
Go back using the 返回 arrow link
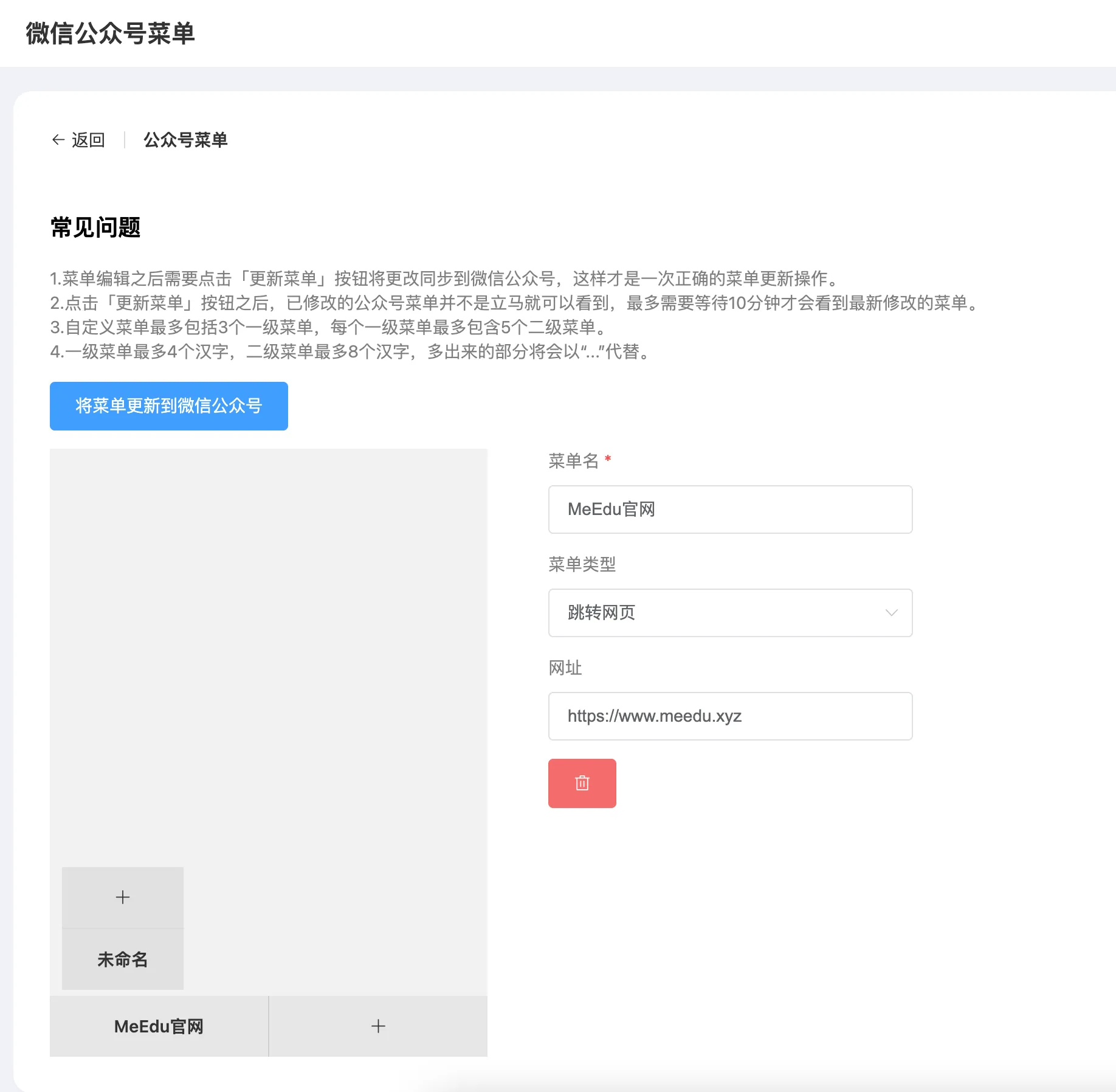coord(78,140)
